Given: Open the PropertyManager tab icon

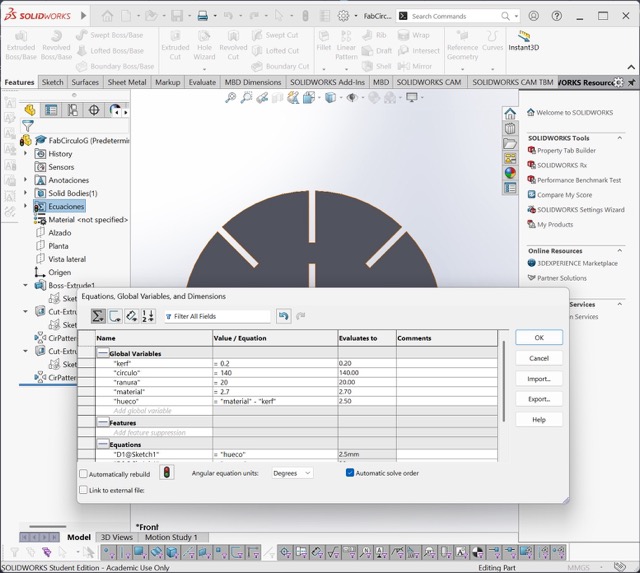Looking at the screenshot, I should pyautogui.click(x=51, y=110).
